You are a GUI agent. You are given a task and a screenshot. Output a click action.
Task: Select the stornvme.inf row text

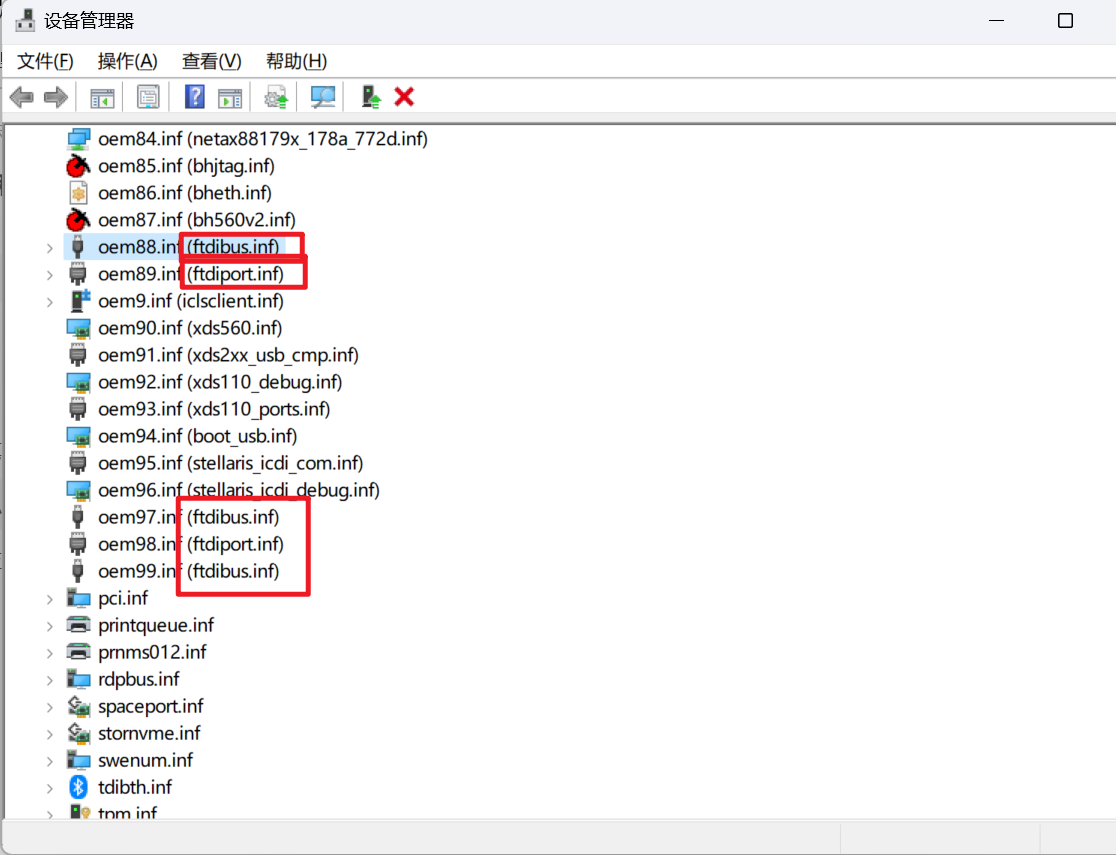[x=149, y=733]
